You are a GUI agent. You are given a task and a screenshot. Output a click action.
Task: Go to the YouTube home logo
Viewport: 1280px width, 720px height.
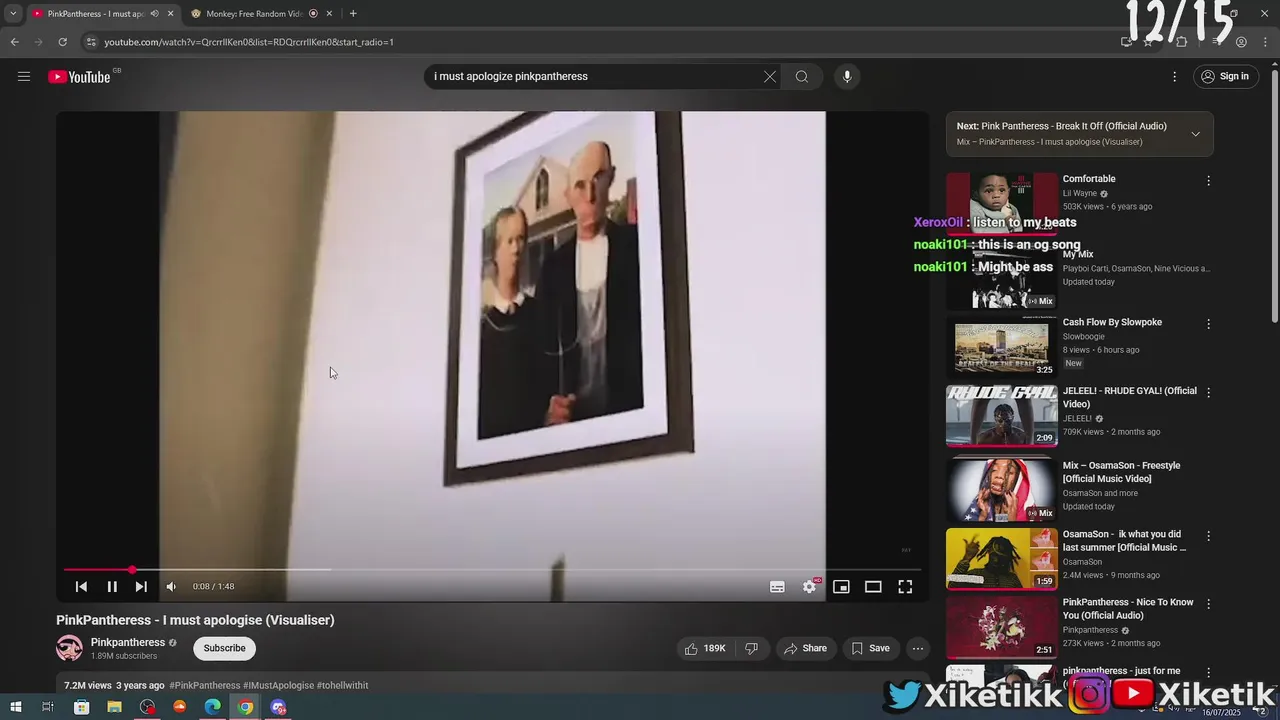(79, 77)
